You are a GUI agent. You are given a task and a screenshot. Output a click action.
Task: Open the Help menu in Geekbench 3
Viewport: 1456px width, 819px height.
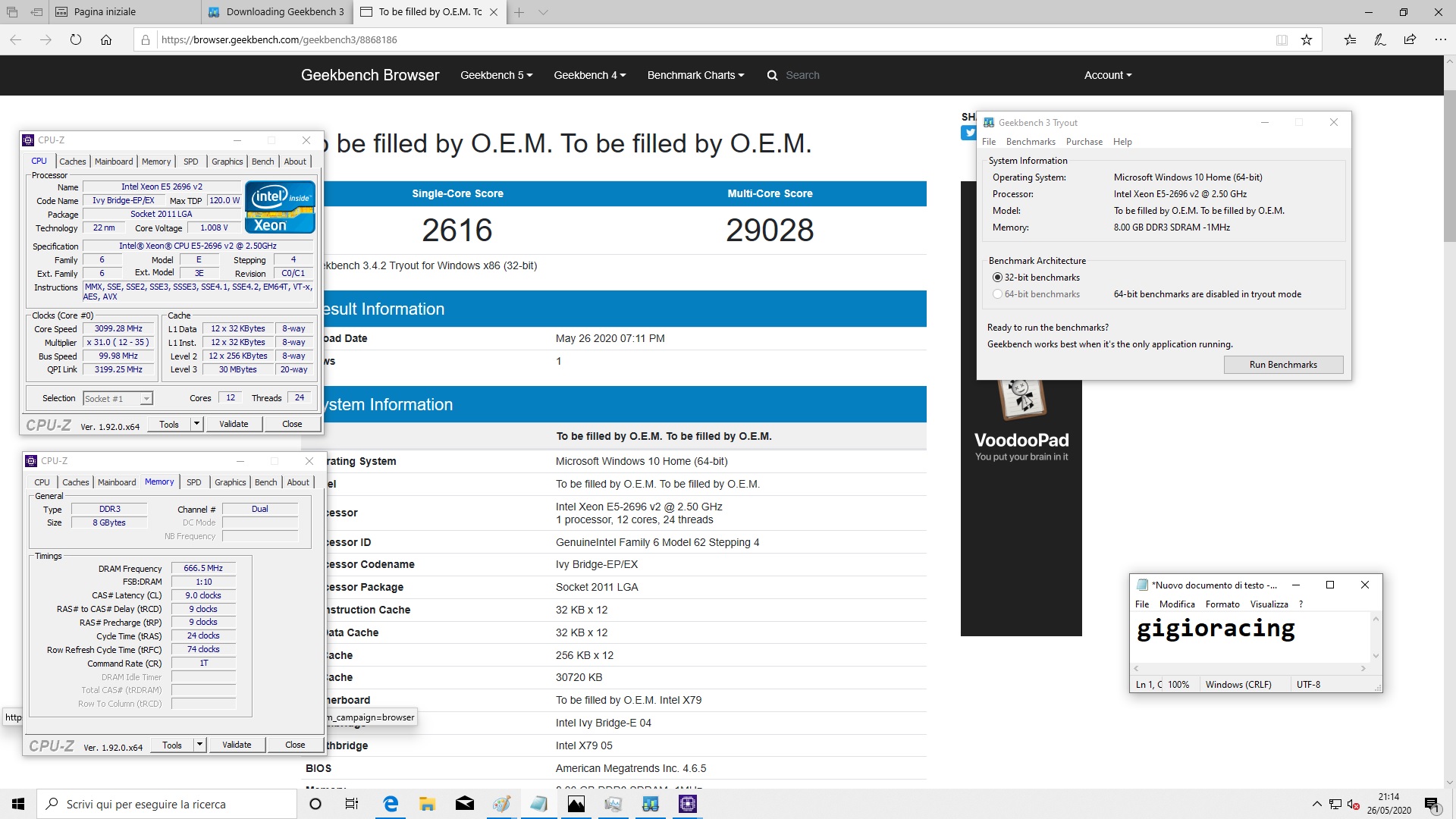pyautogui.click(x=1122, y=142)
